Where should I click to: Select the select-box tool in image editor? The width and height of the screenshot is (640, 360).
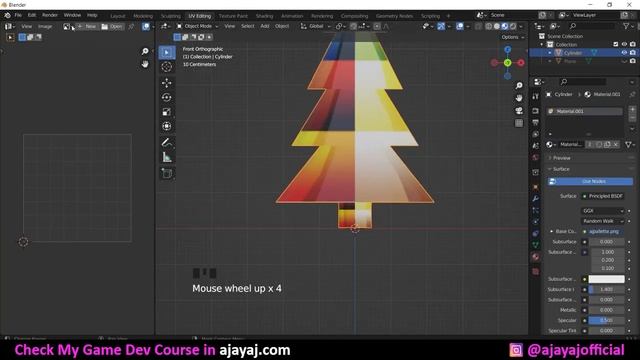[x=11, y=38]
